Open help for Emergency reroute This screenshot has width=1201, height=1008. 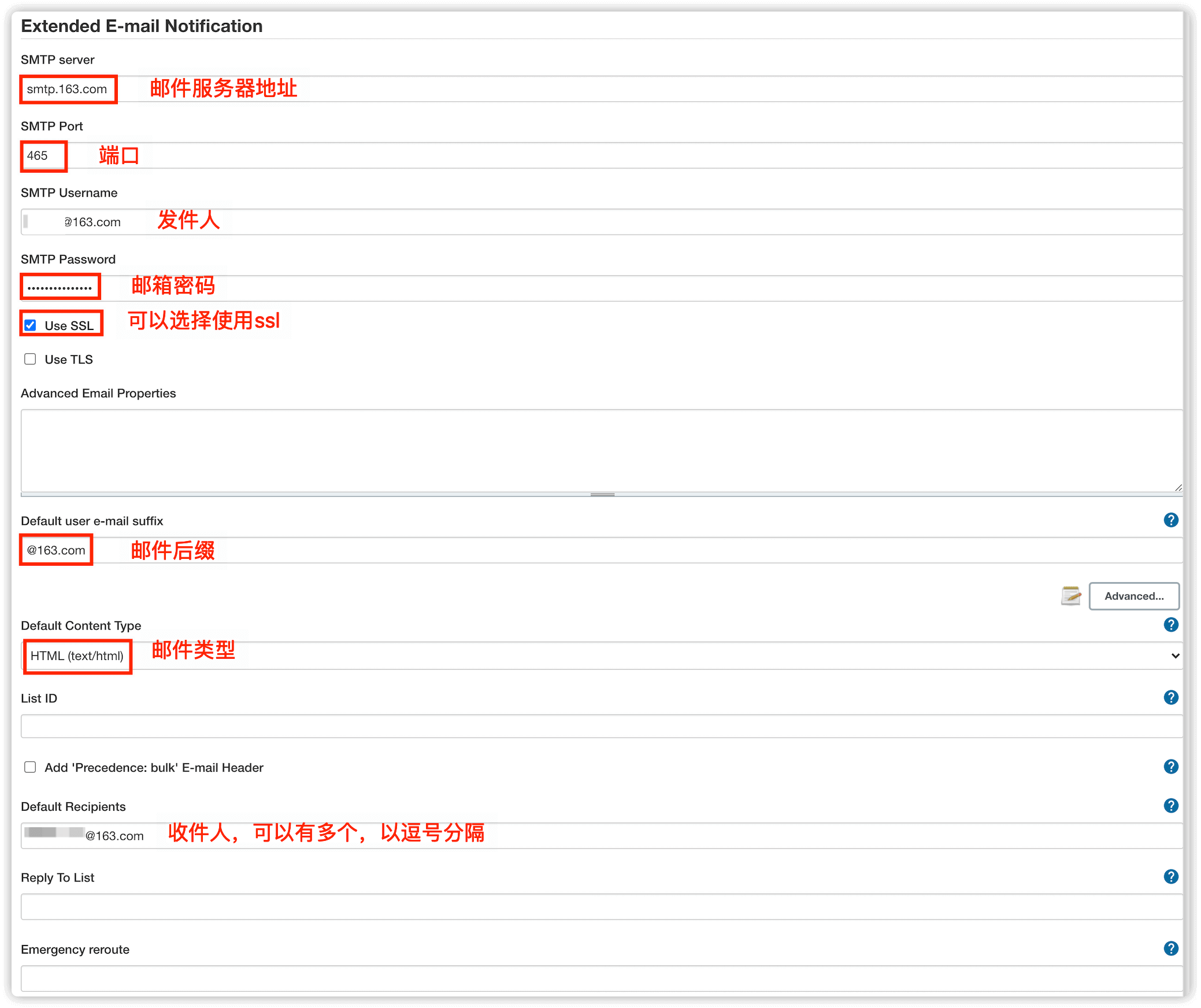point(1170,948)
